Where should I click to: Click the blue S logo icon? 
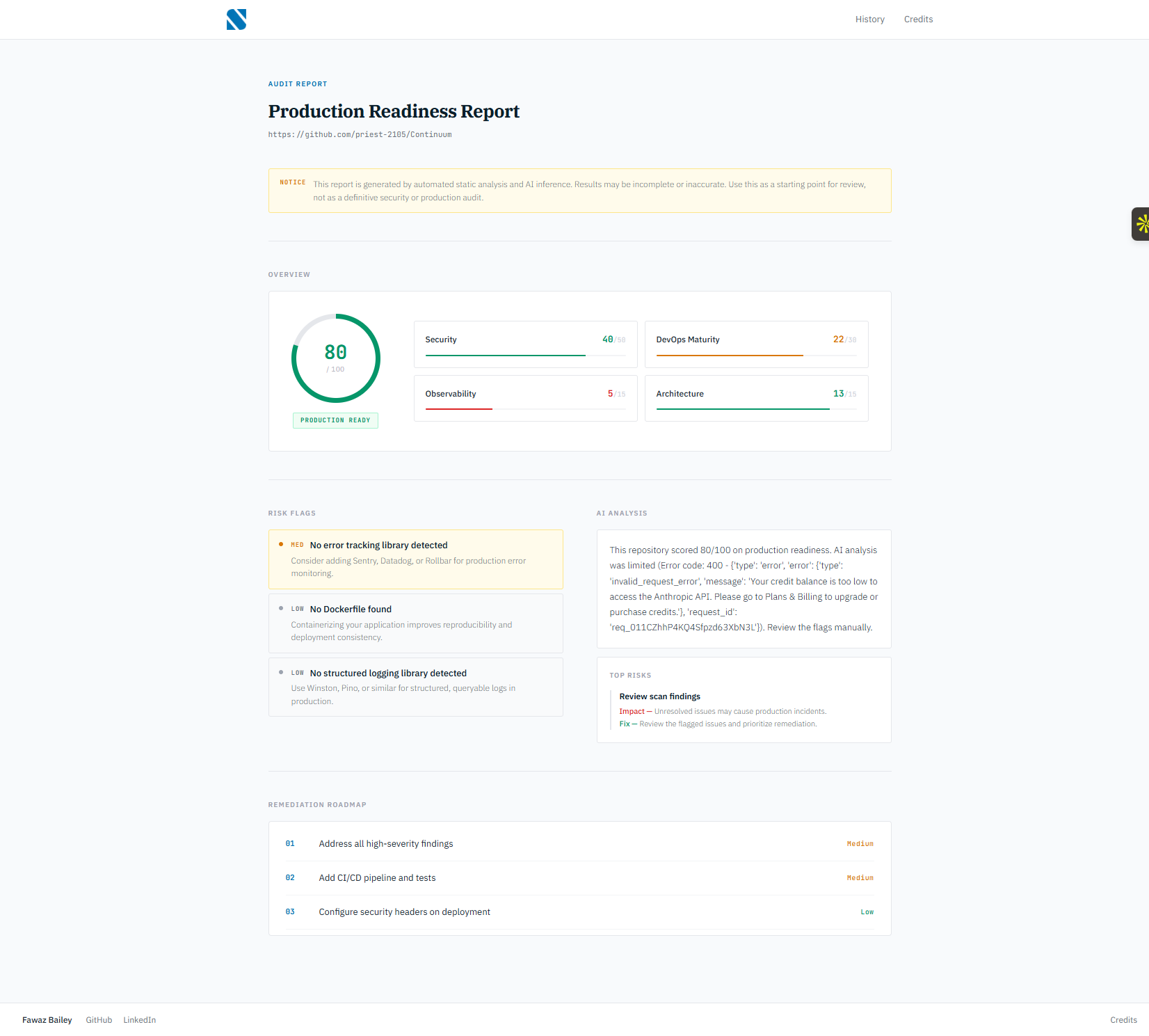click(x=236, y=19)
